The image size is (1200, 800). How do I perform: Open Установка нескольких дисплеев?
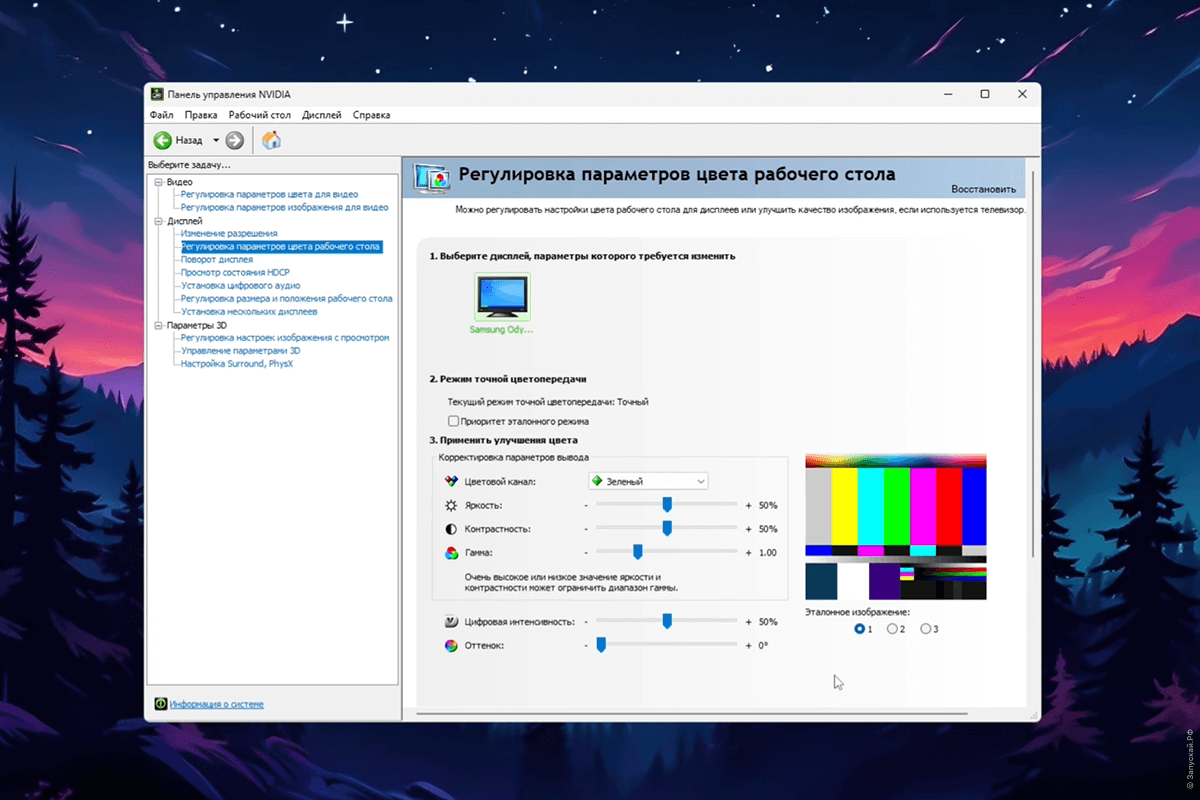point(249,311)
